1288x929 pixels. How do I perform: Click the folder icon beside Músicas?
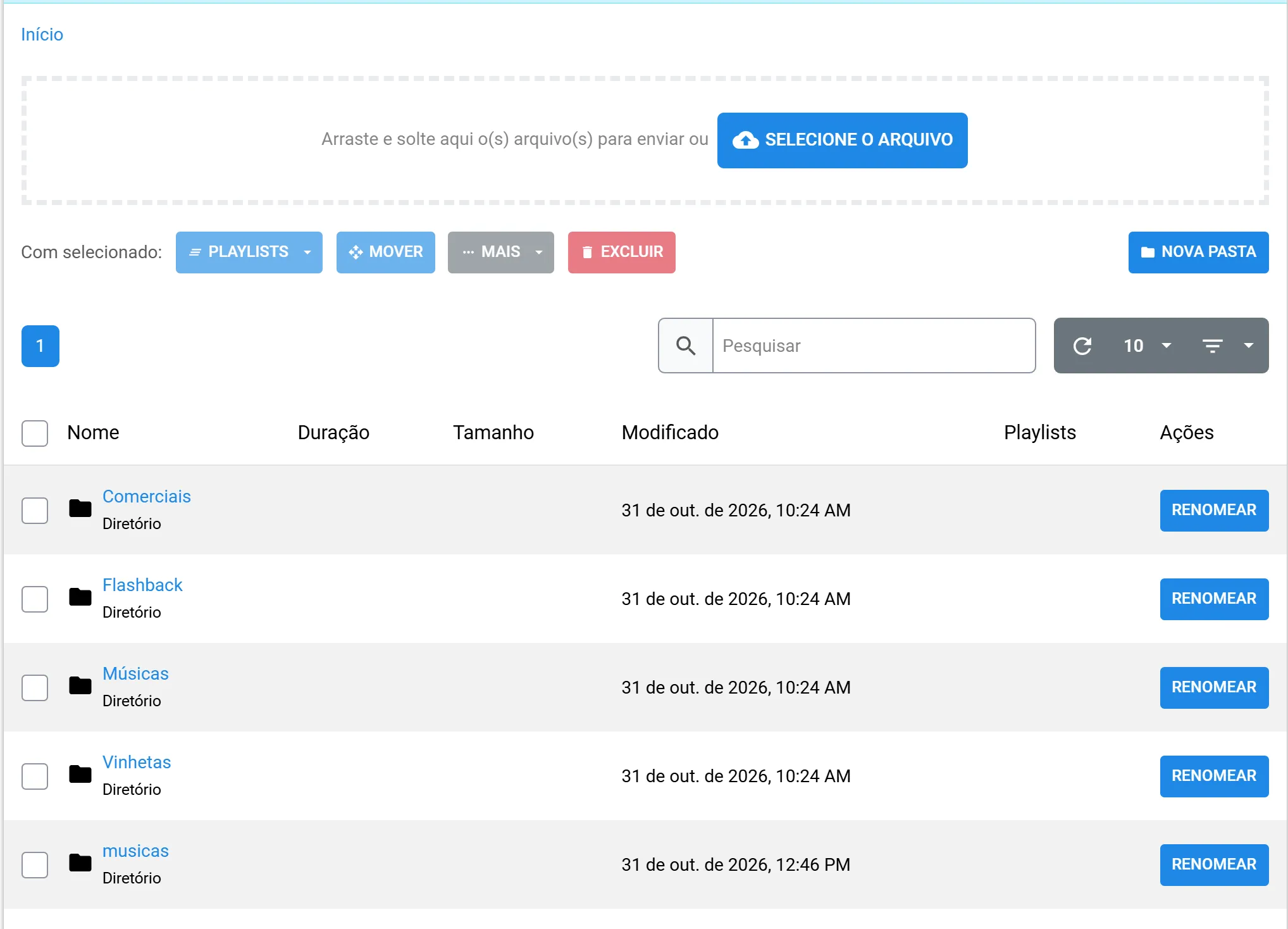click(x=80, y=685)
